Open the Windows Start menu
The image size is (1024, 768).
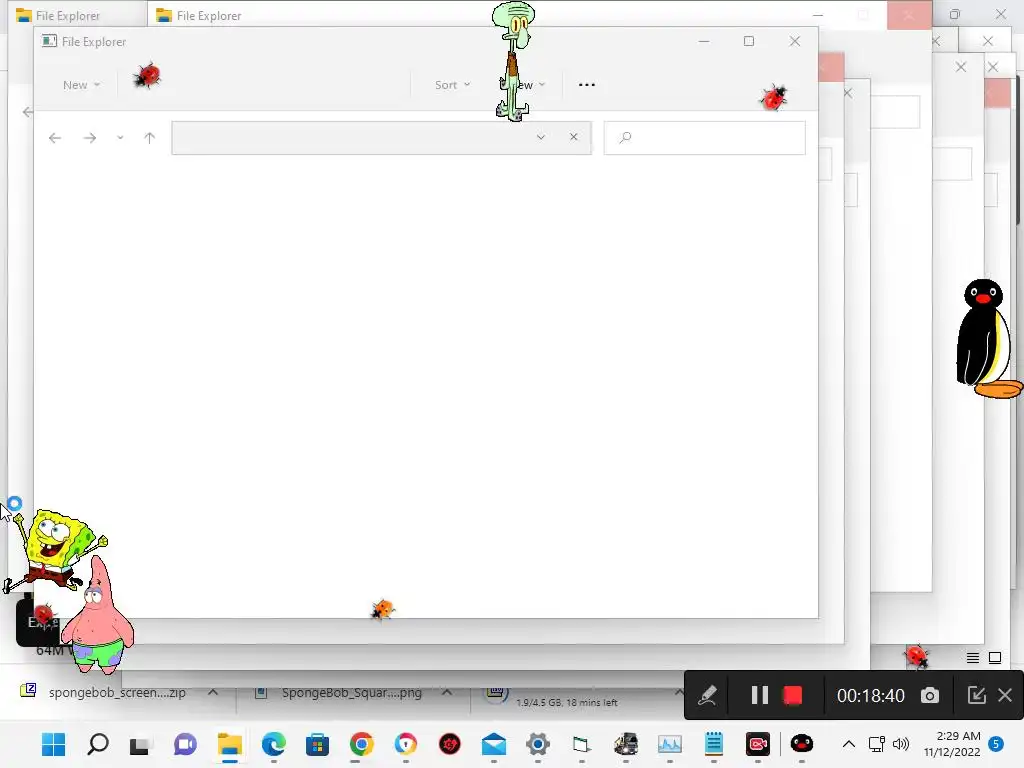click(54, 744)
